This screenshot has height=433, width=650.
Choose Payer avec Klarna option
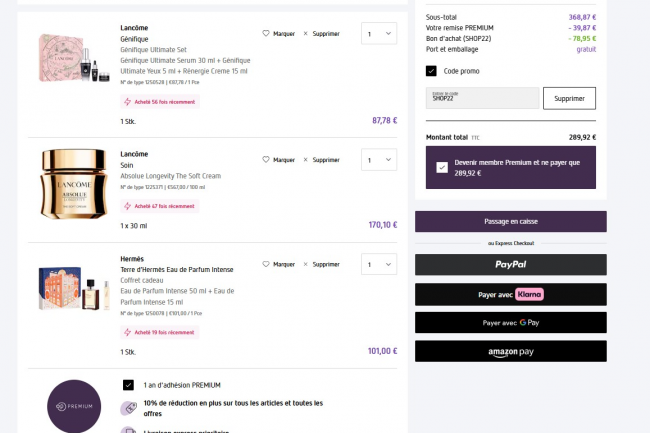[510, 294]
